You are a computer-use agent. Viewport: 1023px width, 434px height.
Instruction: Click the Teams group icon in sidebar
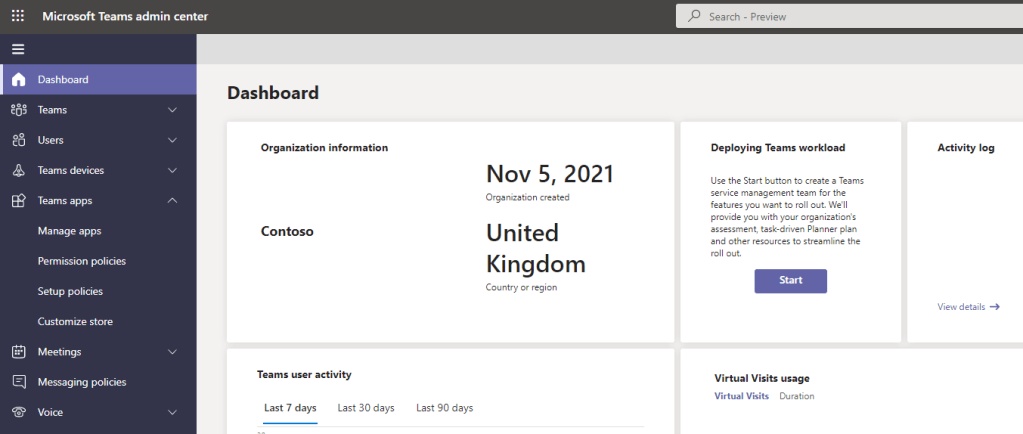click(x=18, y=110)
